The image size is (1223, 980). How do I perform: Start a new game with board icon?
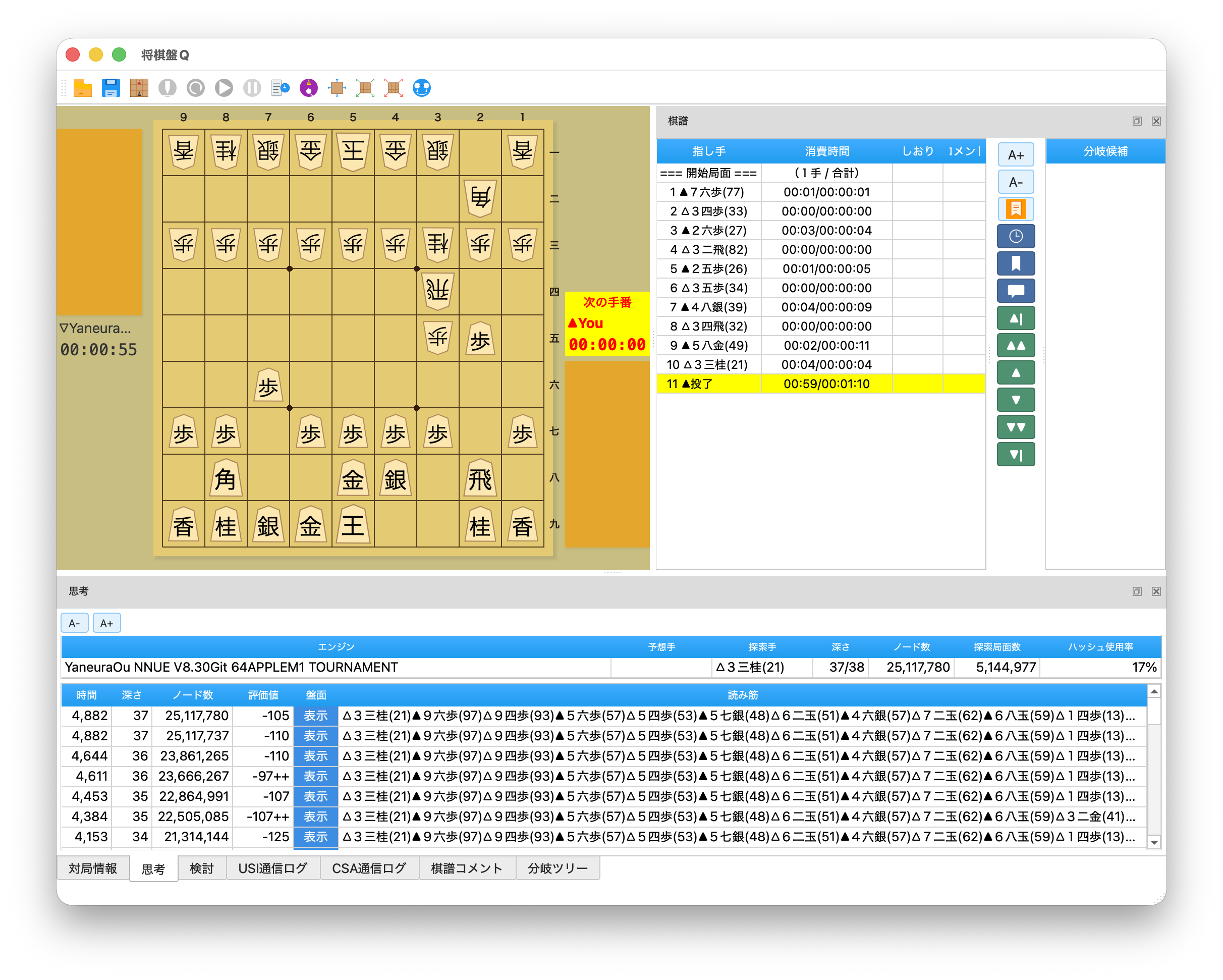coord(139,88)
